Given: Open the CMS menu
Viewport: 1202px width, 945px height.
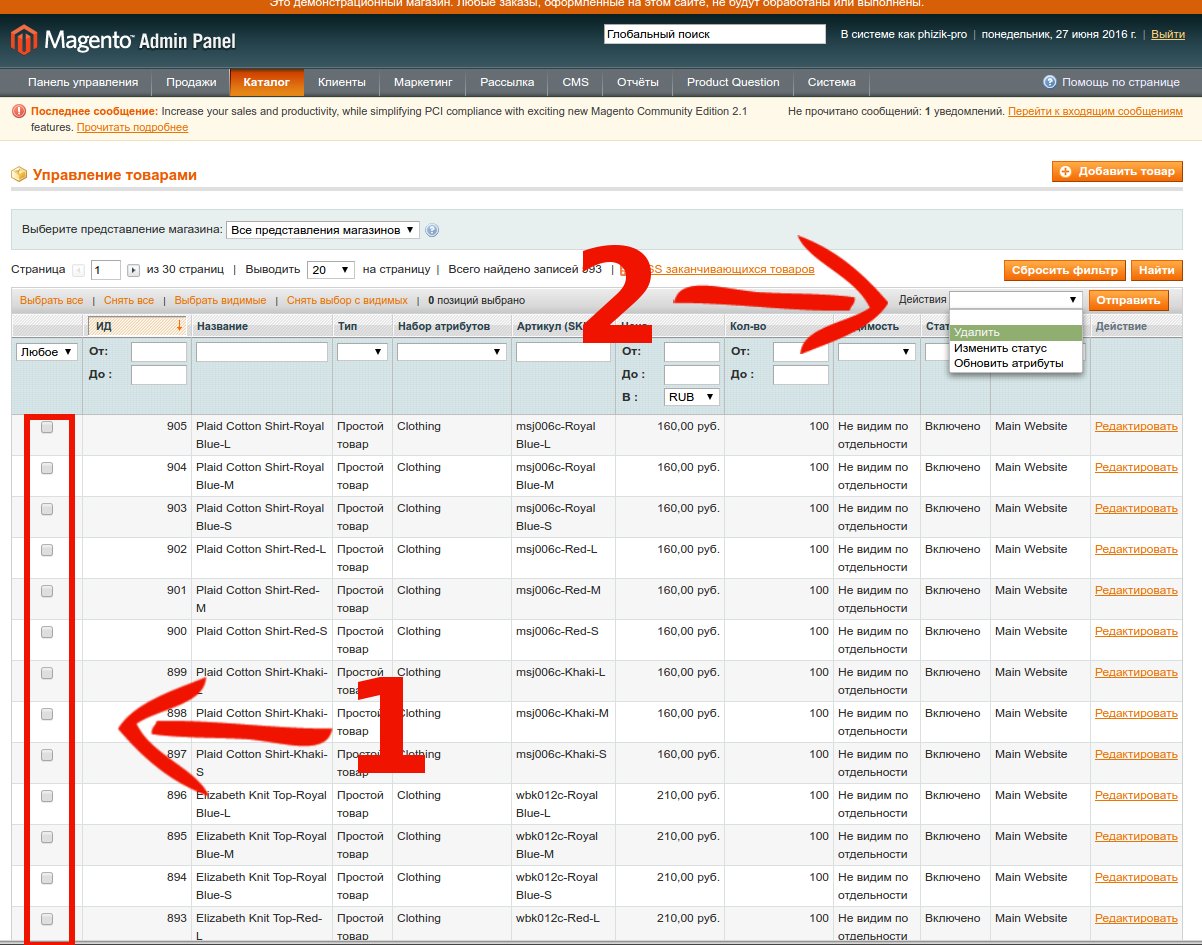Looking at the screenshot, I should [576, 82].
